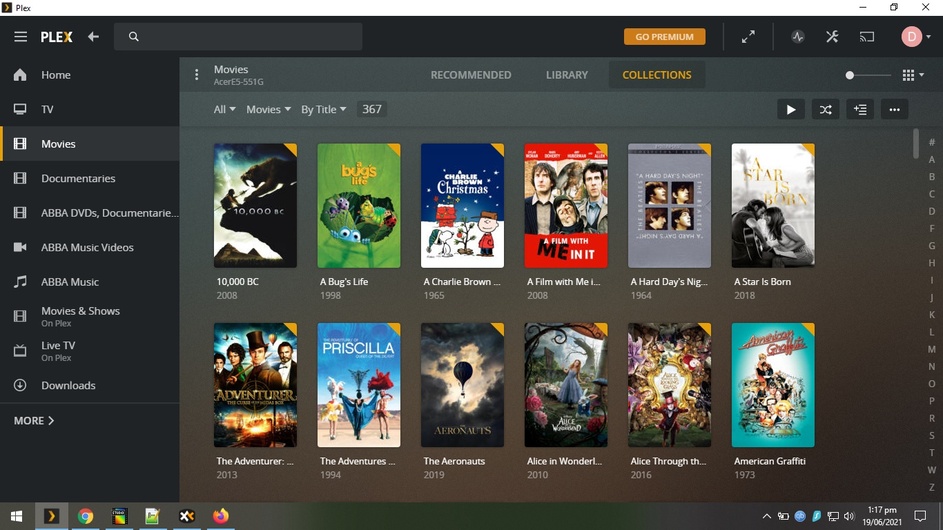Open Chrome from the taskbar
Screen dimensions: 943x530
point(85,516)
